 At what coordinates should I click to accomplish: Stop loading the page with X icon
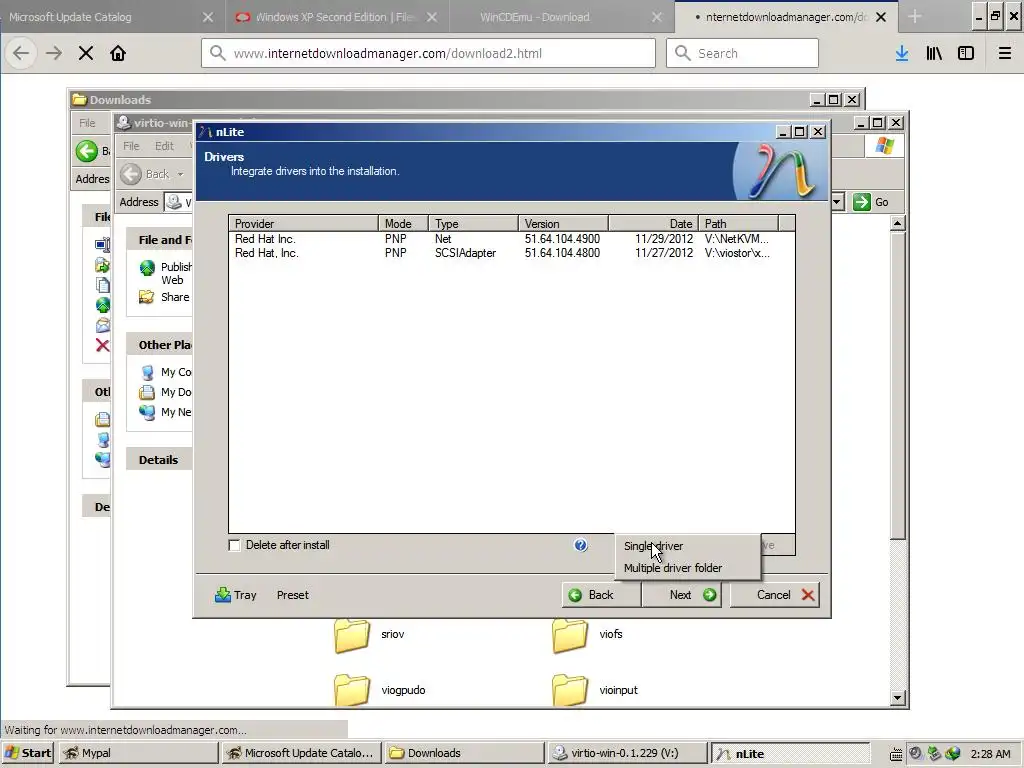click(86, 53)
